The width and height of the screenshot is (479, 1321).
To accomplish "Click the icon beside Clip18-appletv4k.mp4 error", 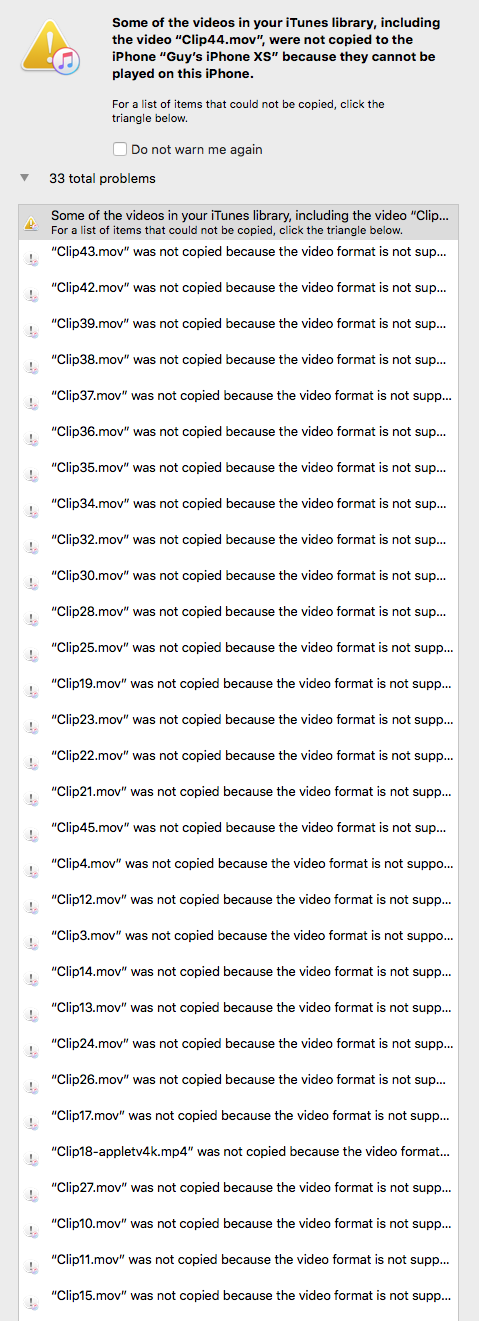I will (32, 1159).
